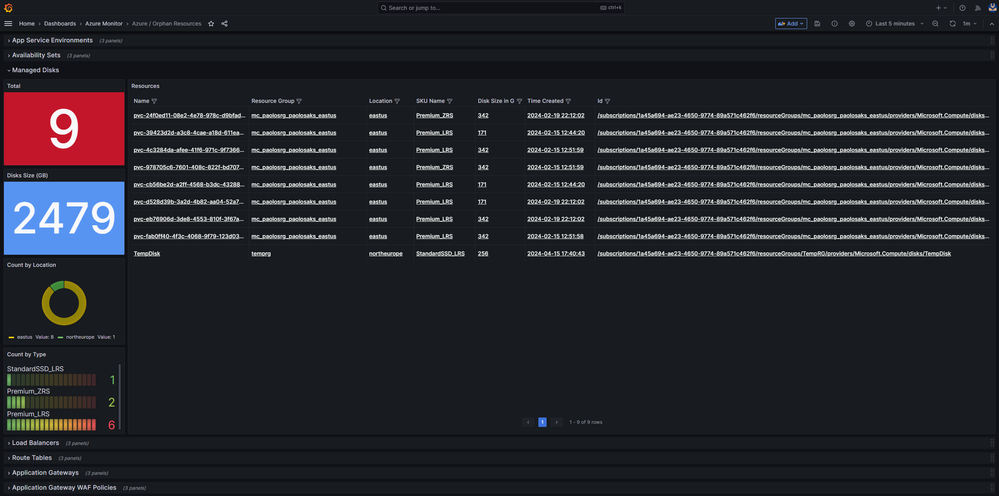Screen dimensions: 999x496
Task: Open the user profile avatar
Action: point(992,8)
